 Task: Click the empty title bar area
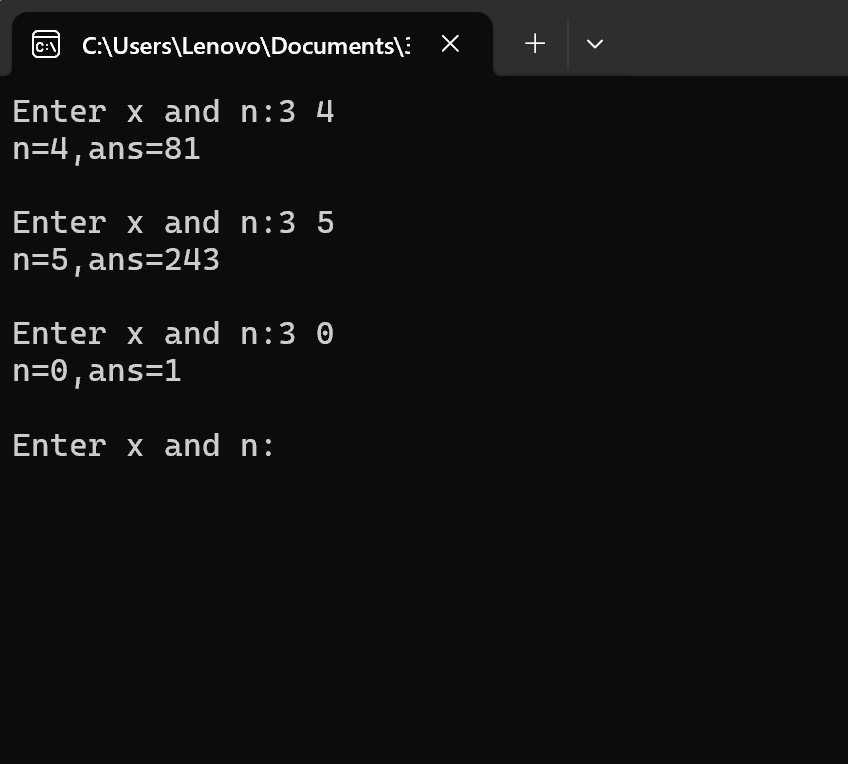pyautogui.click(x=730, y=38)
